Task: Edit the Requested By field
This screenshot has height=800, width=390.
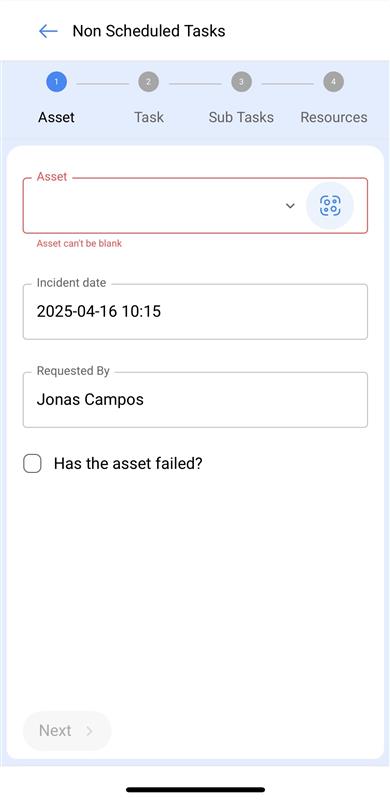Action: (x=195, y=400)
